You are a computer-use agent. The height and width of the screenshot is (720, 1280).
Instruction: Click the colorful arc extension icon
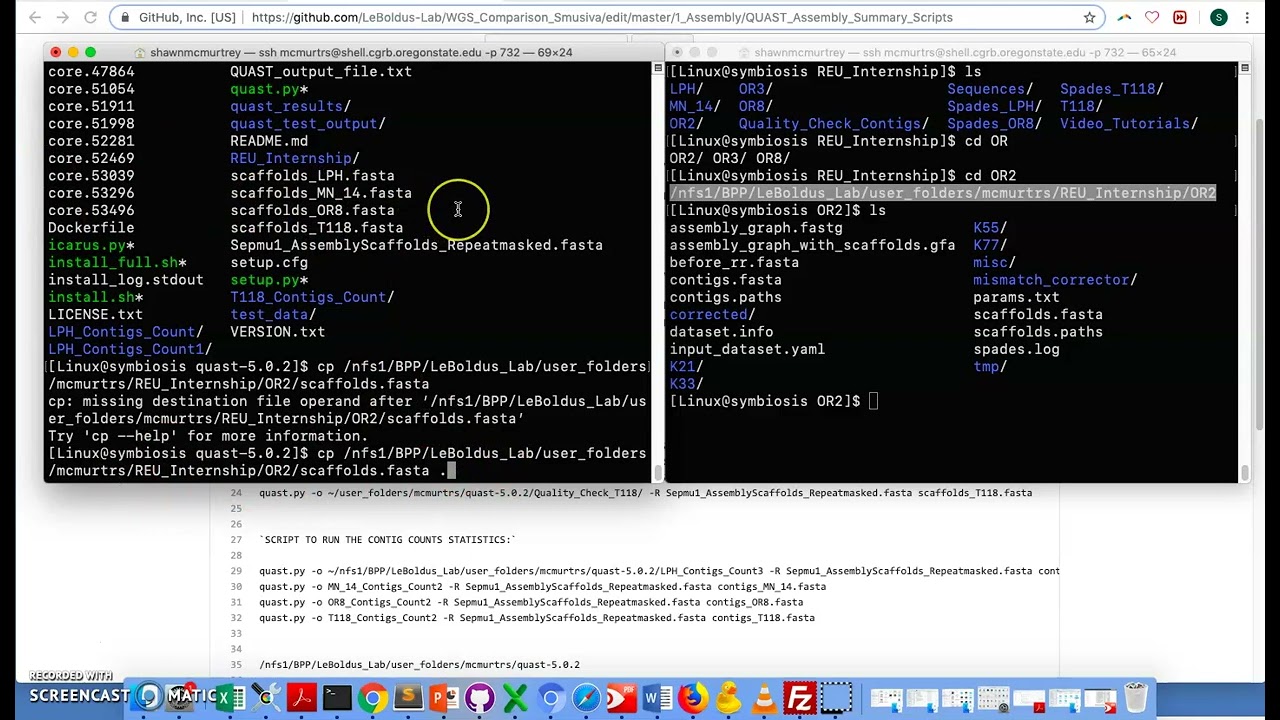tap(1124, 17)
